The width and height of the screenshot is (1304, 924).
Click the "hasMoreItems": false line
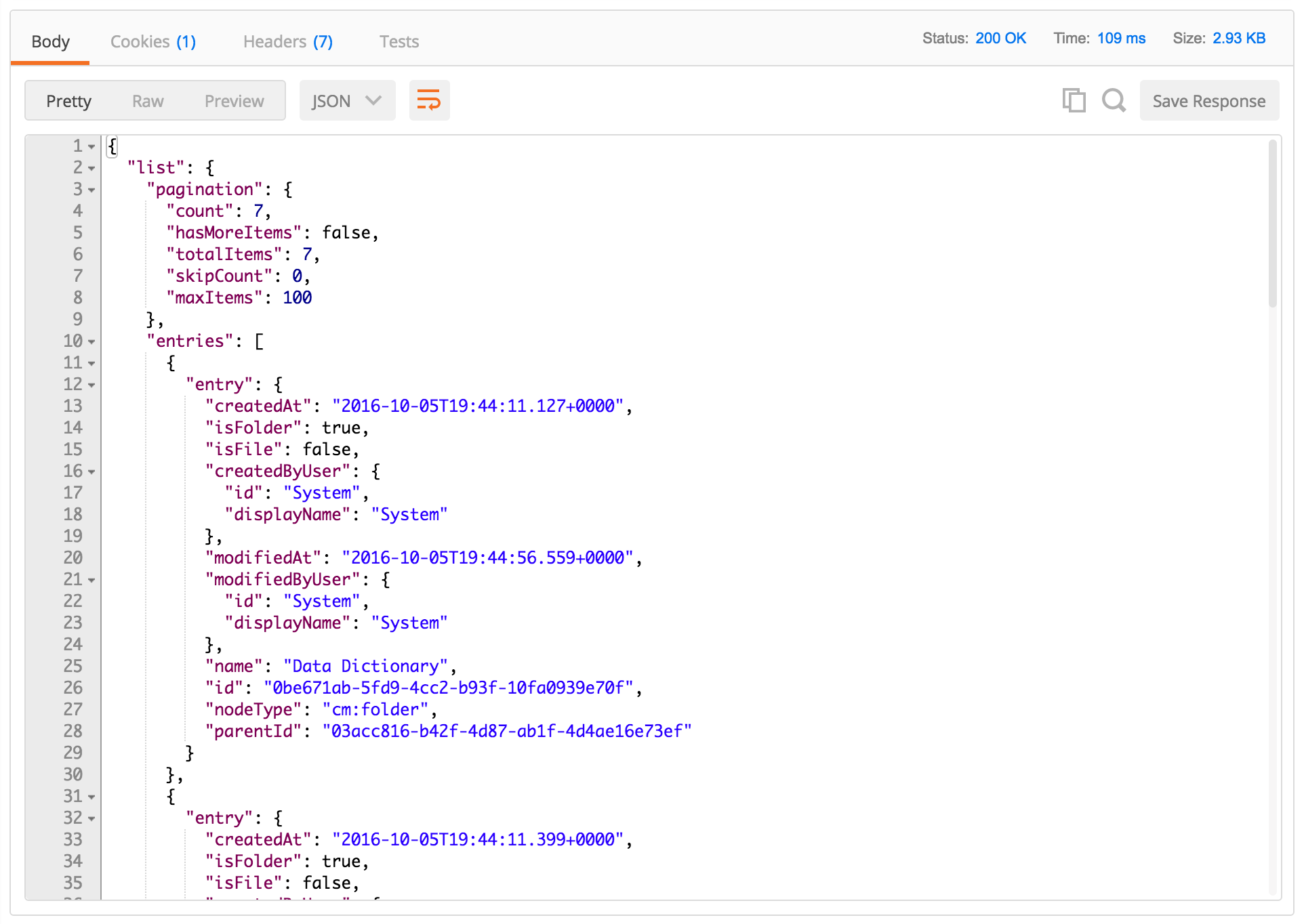272,232
